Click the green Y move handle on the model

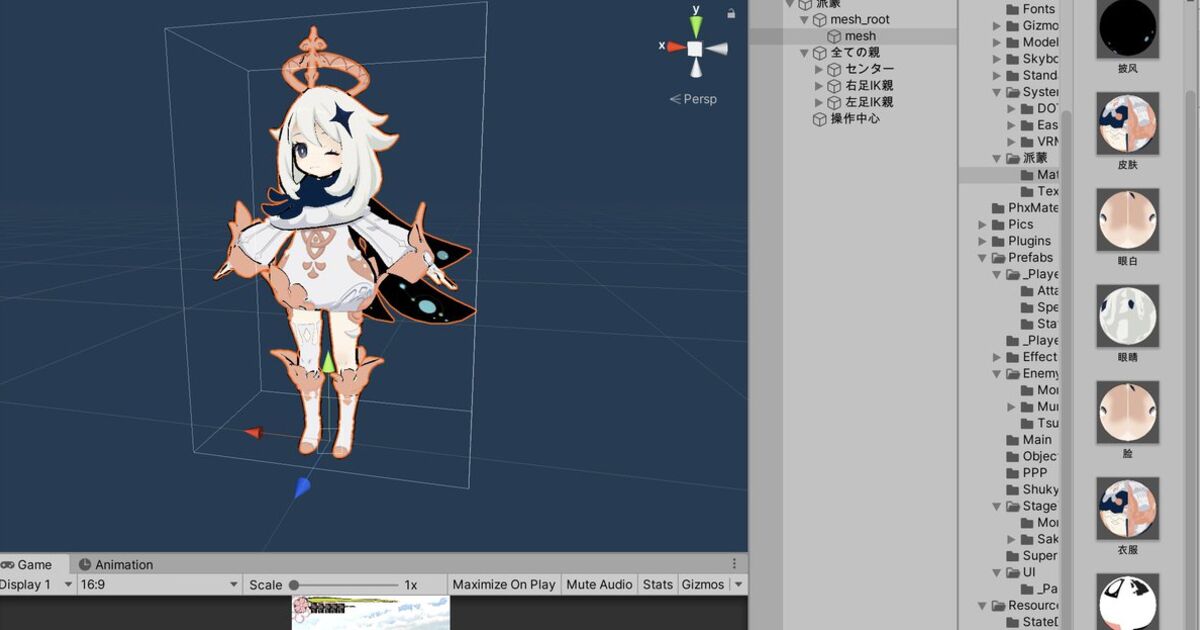tap(328, 362)
